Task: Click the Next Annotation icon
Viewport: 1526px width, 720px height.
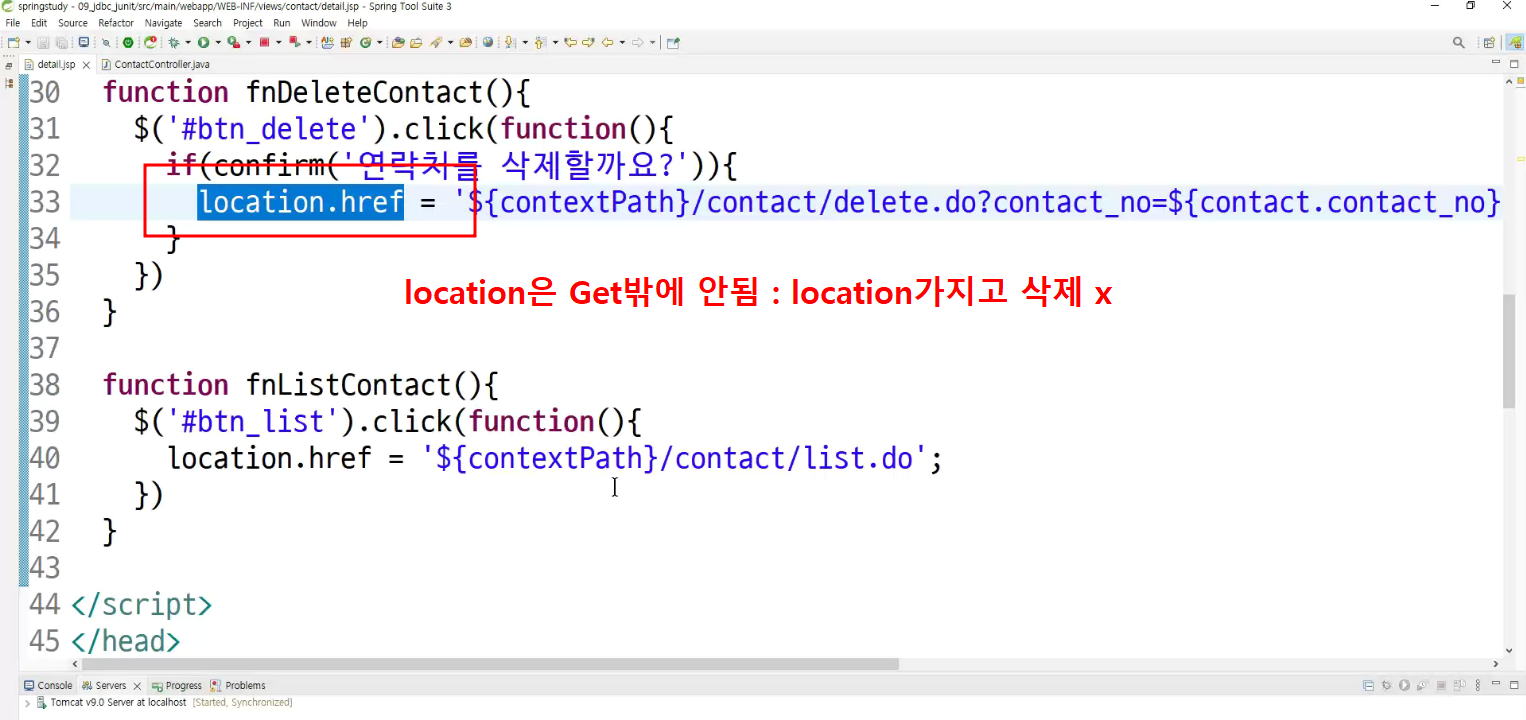Action: (510, 42)
